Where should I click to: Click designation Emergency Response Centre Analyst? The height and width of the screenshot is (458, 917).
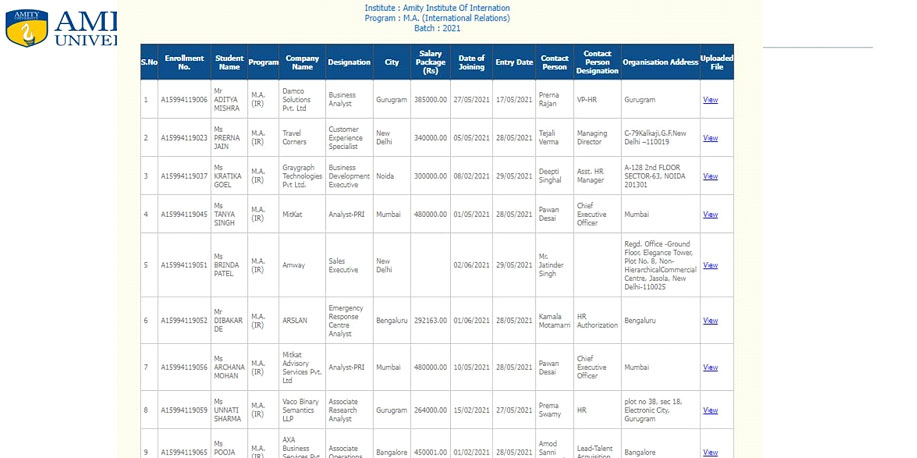(346, 321)
